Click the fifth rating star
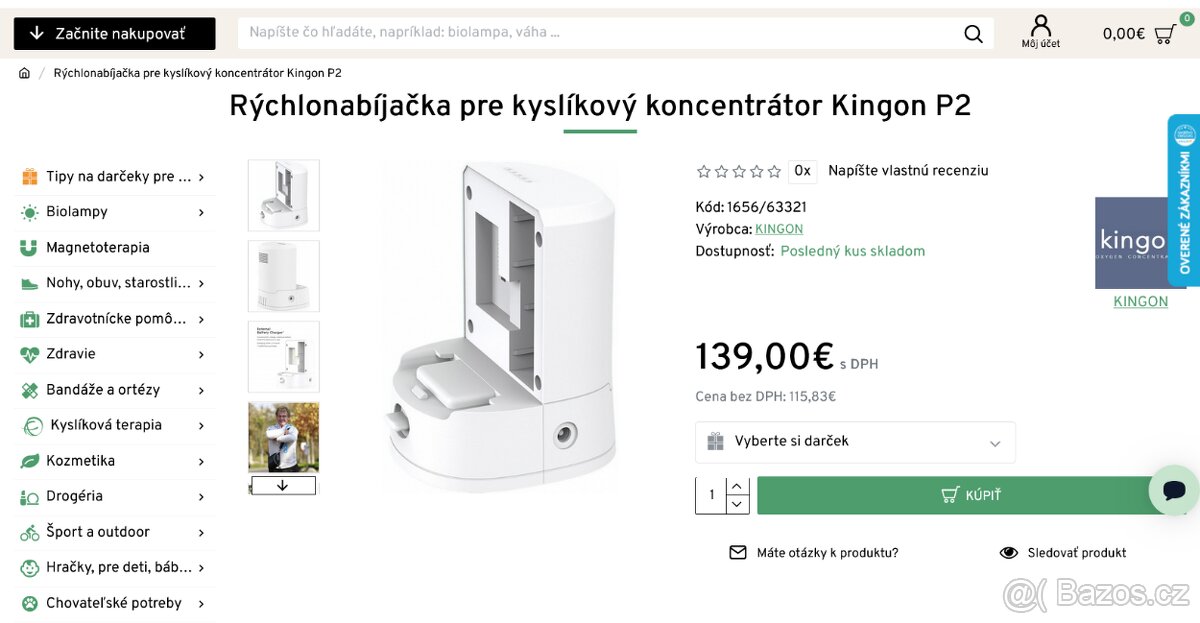The width and height of the screenshot is (1200, 623). tap(772, 171)
